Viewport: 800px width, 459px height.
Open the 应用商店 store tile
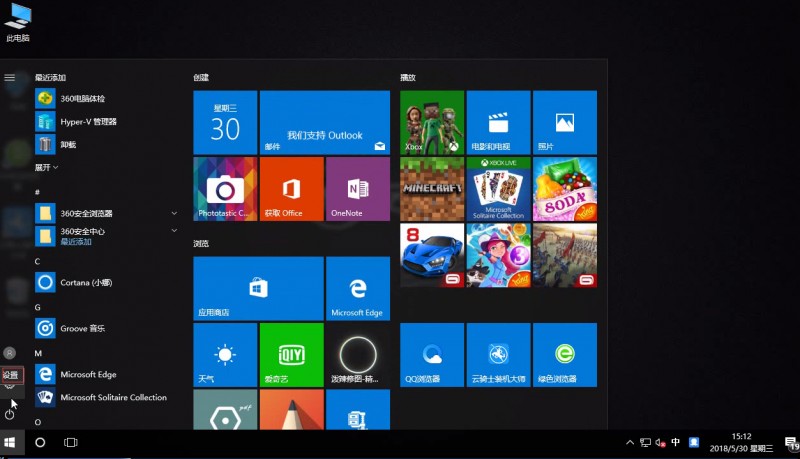pos(258,289)
